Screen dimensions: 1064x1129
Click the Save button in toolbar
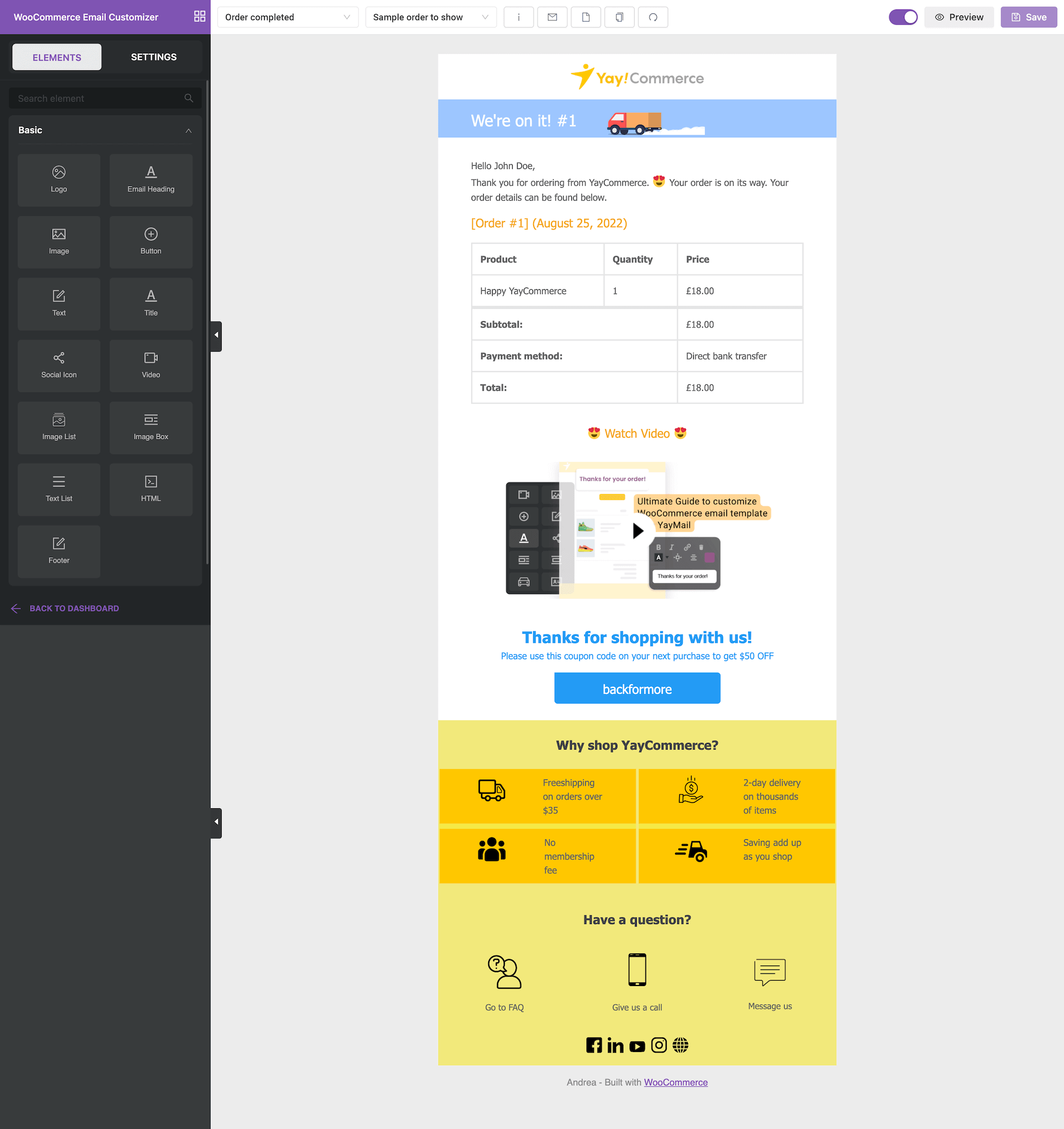[x=1028, y=17]
